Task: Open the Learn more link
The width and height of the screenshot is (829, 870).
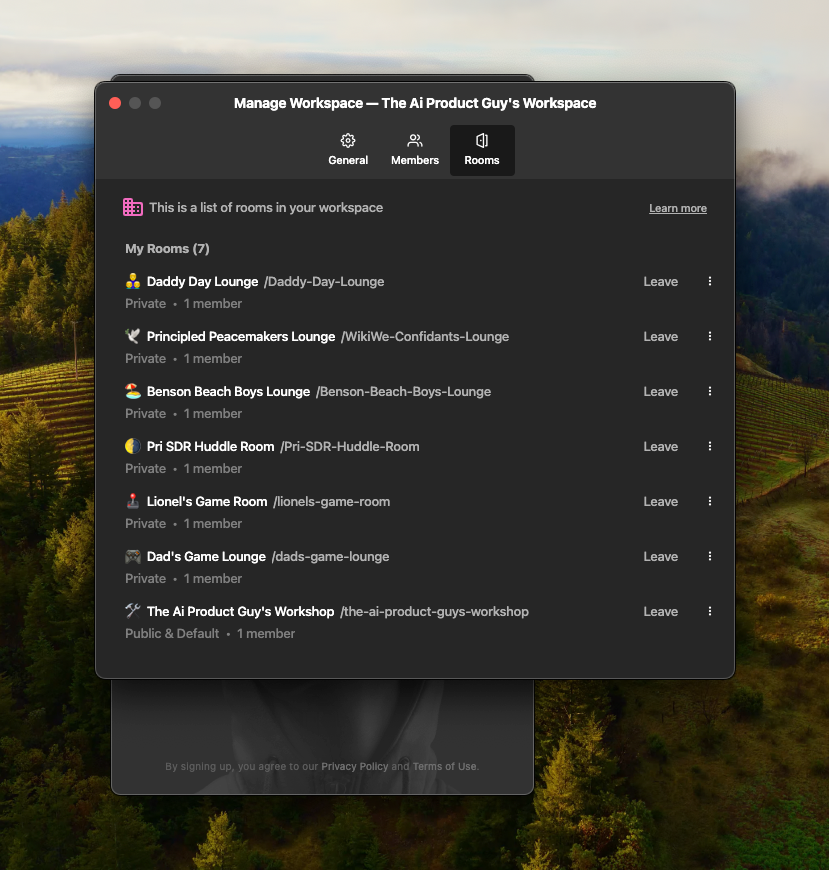Action: pos(678,209)
